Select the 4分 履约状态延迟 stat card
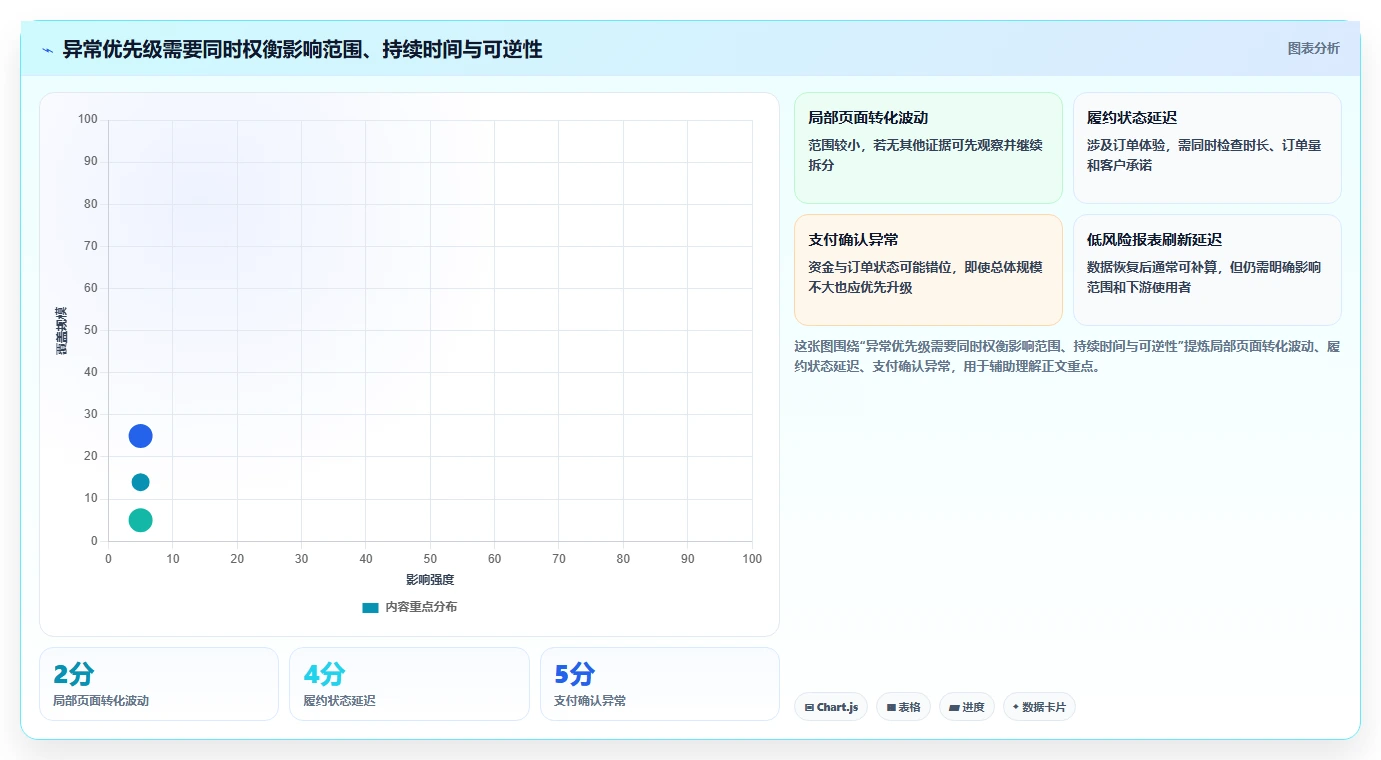This screenshot has width=1381, height=760. tap(409, 684)
